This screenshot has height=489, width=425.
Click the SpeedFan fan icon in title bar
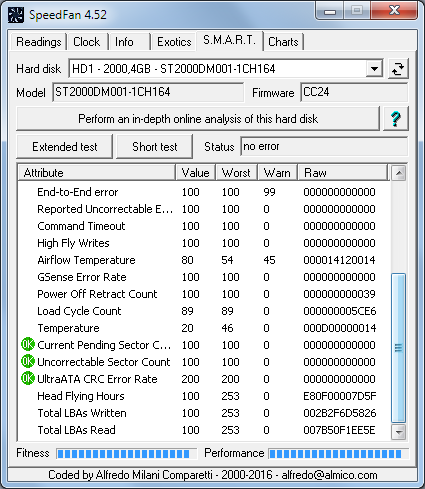(16, 15)
